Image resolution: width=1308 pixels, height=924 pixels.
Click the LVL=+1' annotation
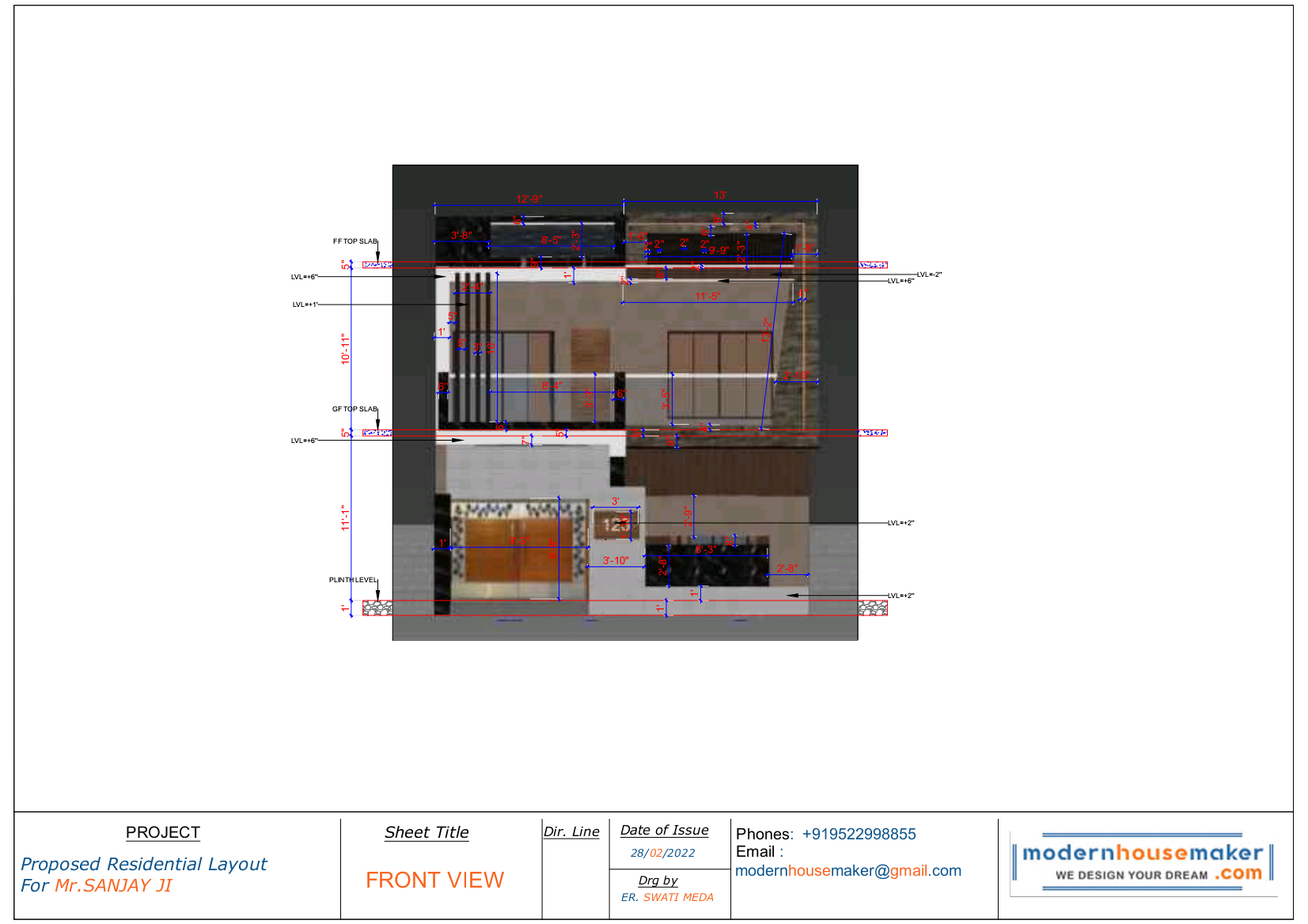pos(305,305)
